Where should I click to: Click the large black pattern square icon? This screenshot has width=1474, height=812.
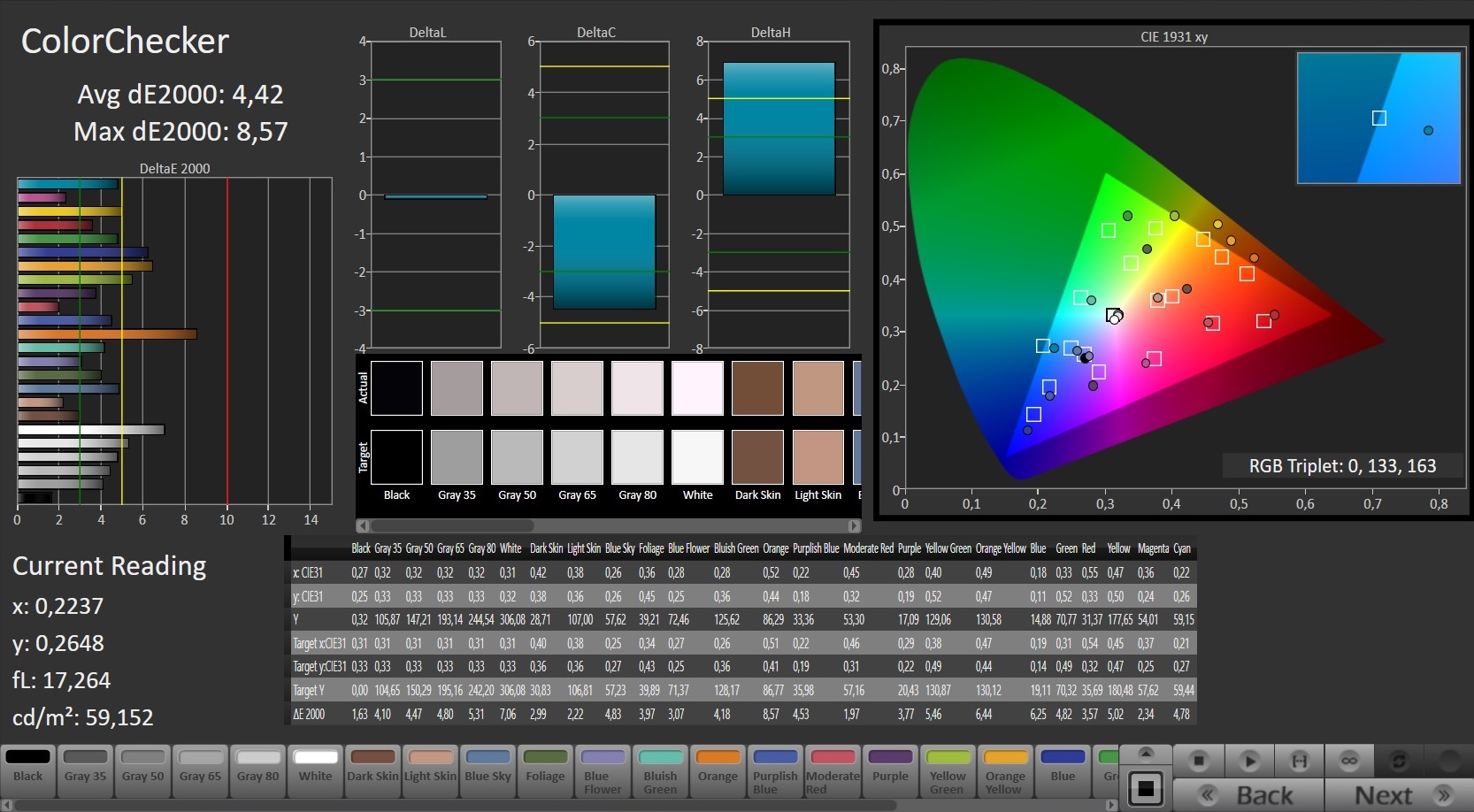(x=1146, y=787)
